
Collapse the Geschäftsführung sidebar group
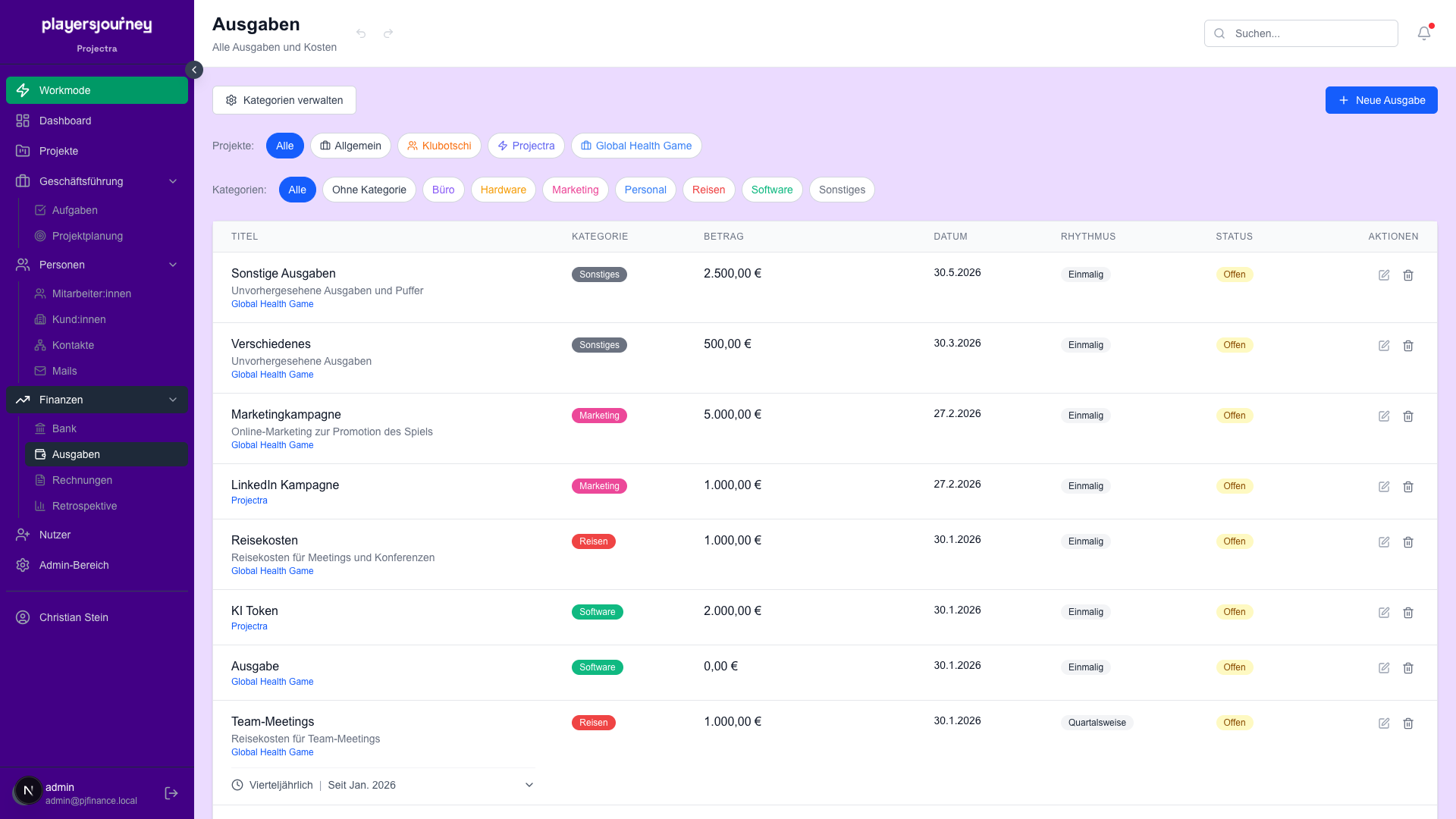coord(173,181)
